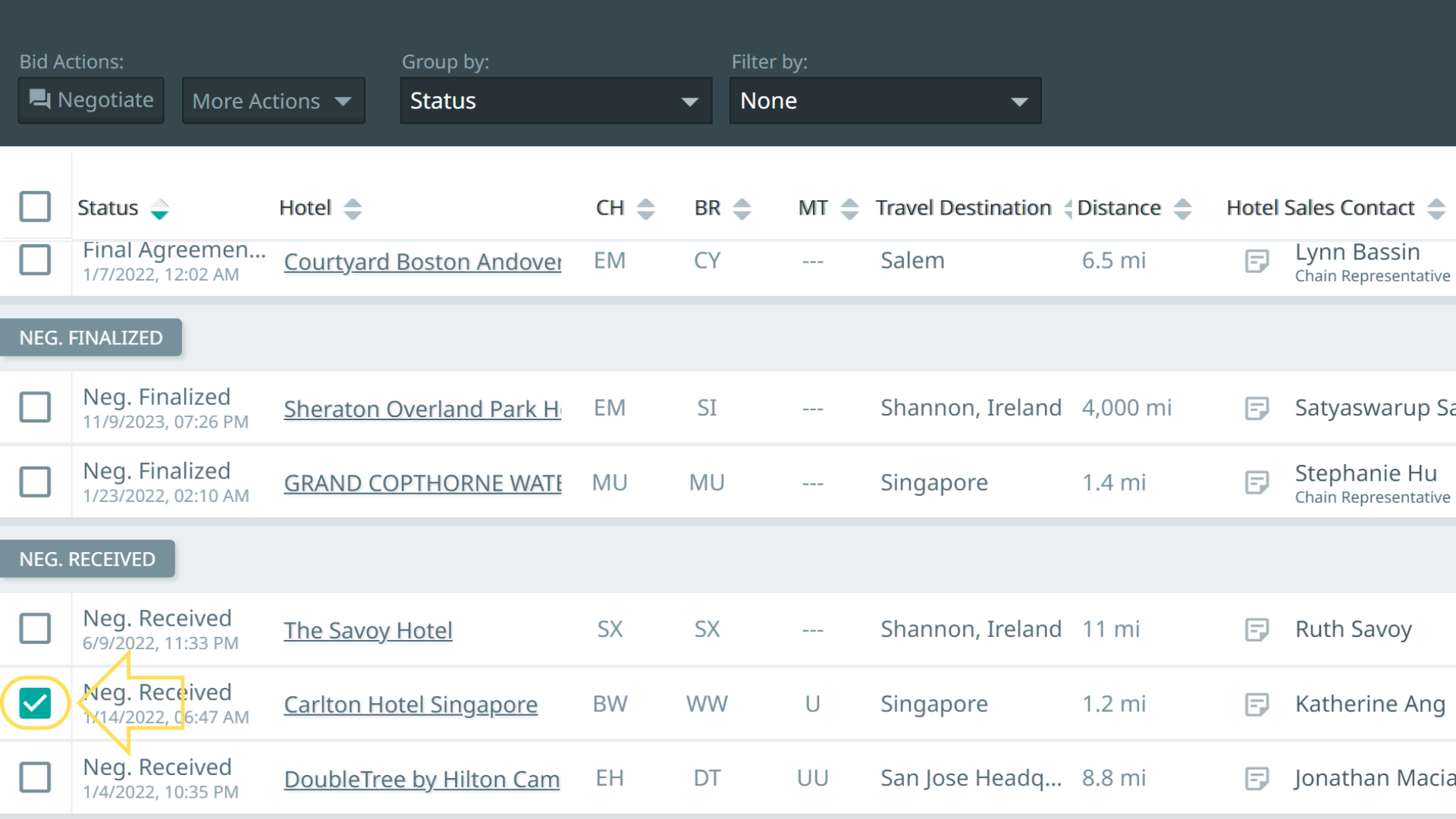The image size is (1456, 819).
Task: Open the GRAND COPTHORNE hotel link
Action: pos(422,483)
